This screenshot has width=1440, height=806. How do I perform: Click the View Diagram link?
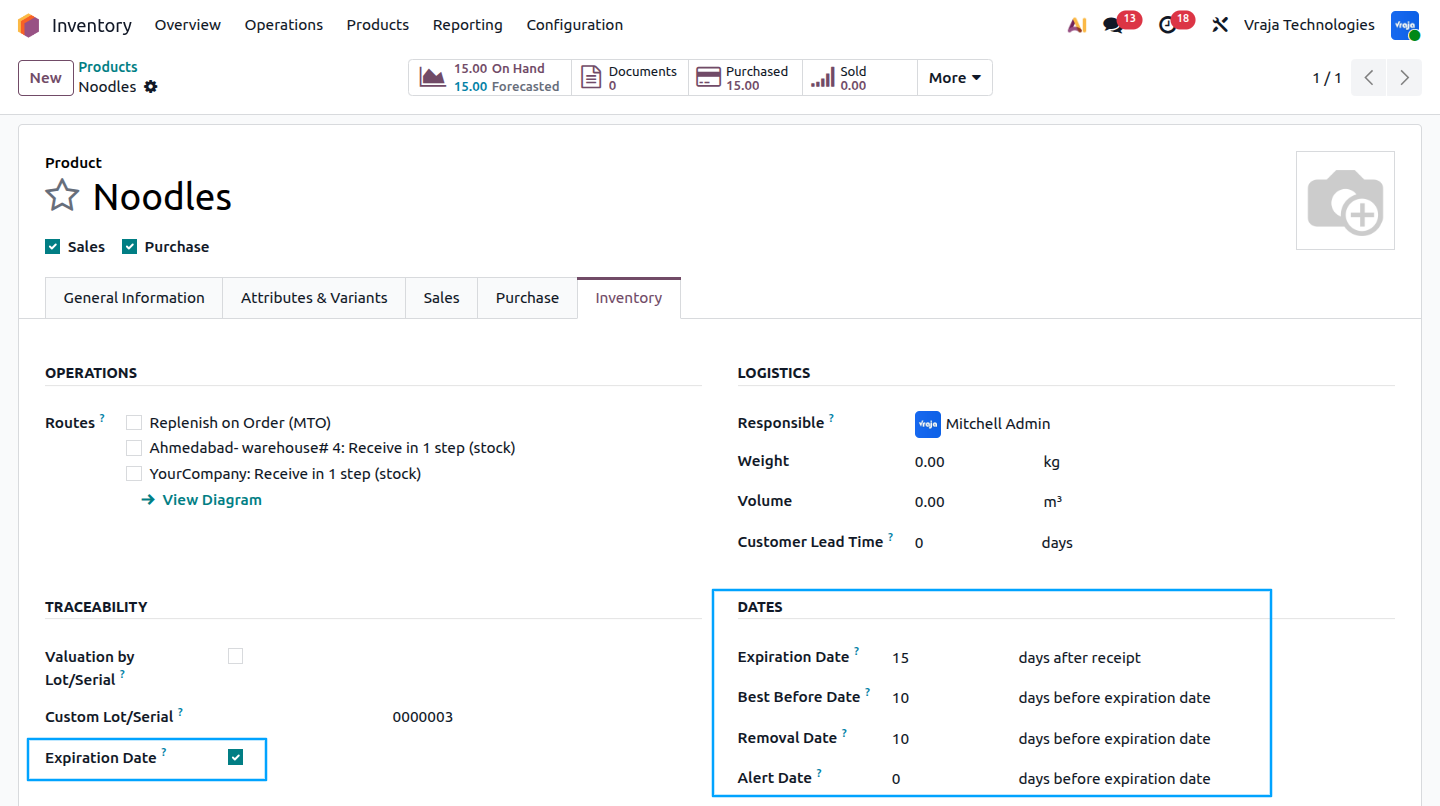point(202,500)
